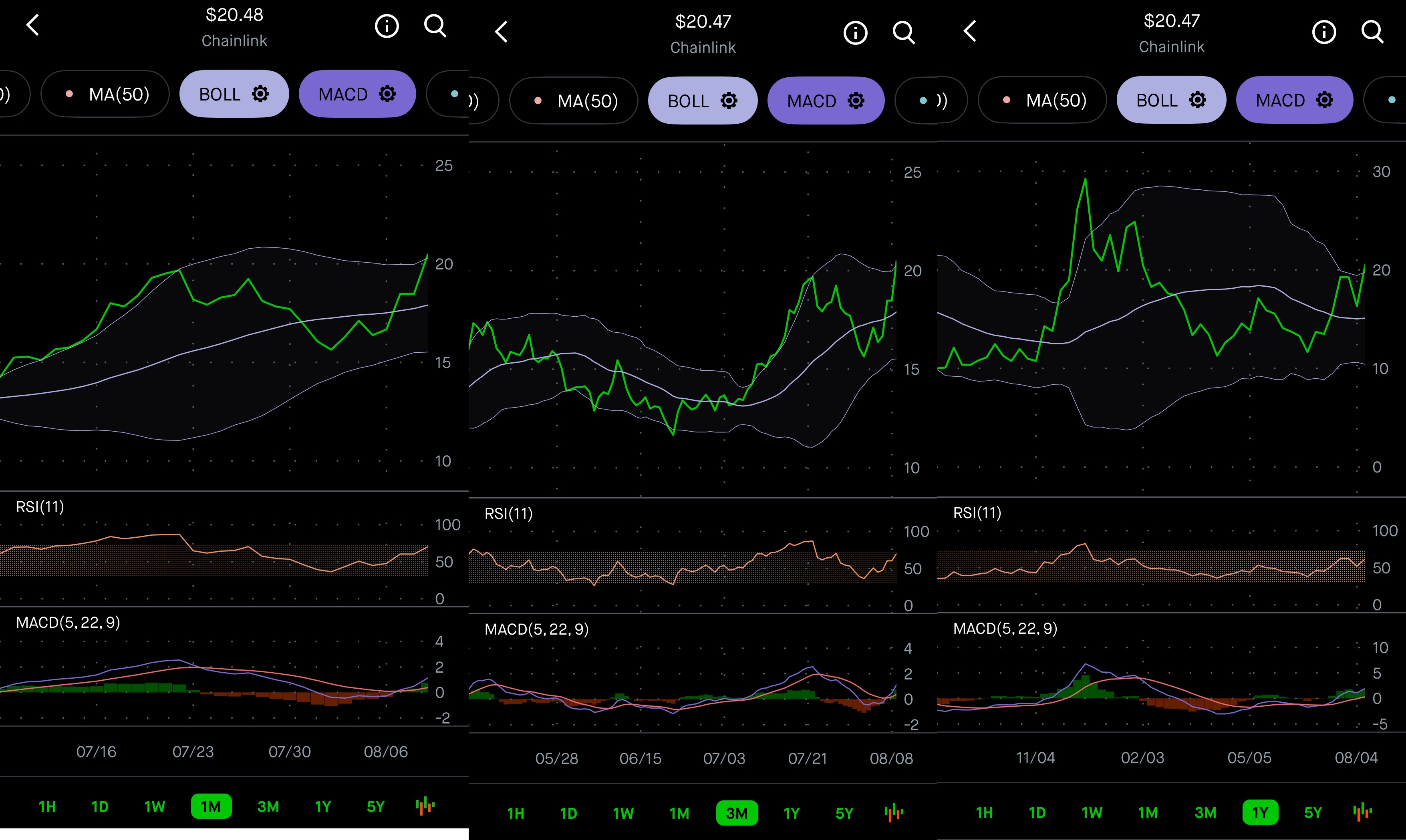Open BOLL settings gear in left panel

tap(260, 94)
